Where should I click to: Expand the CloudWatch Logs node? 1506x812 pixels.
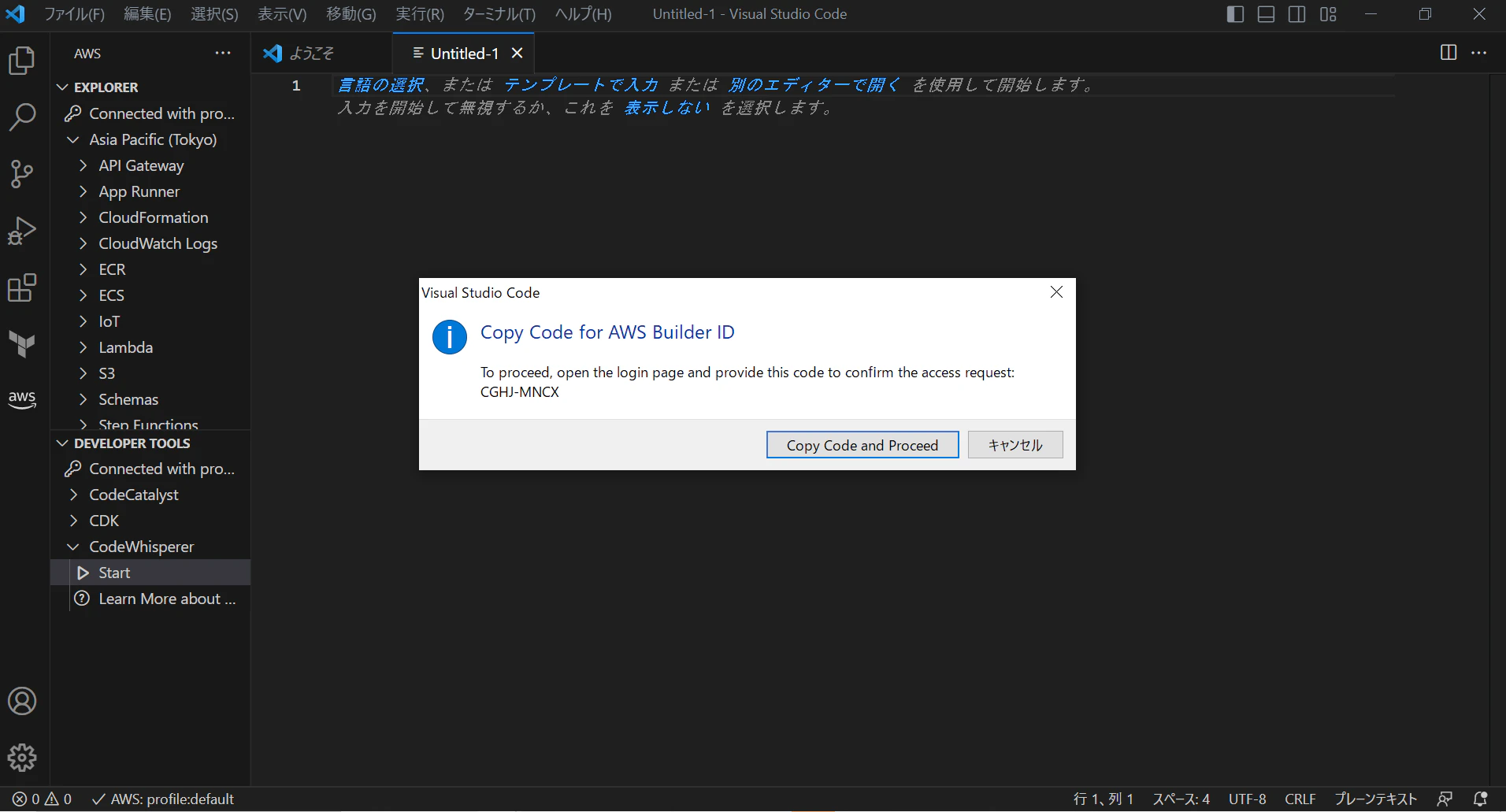(x=83, y=243)
